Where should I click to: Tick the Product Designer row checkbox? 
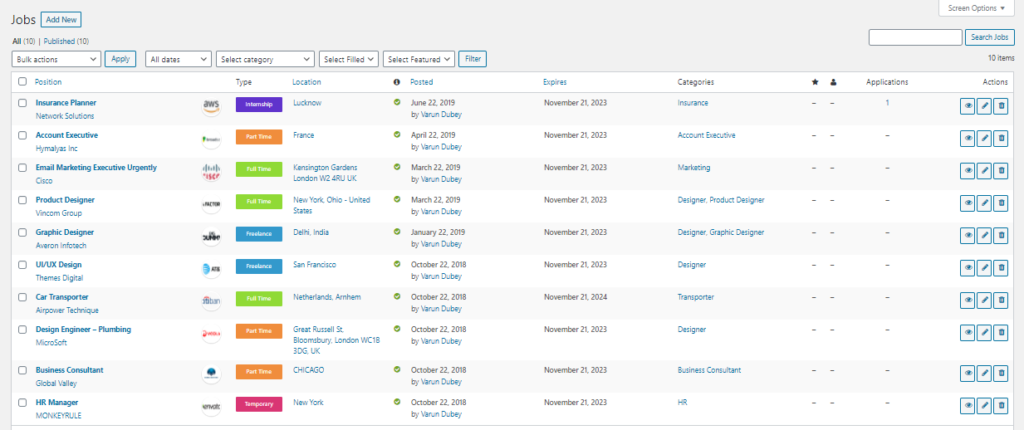[23, 200]
